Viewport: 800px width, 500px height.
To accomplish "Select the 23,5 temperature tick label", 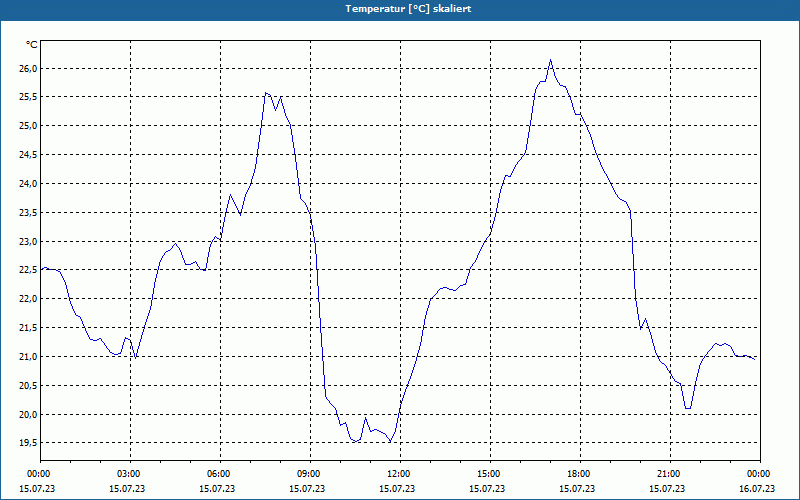I will tap(29, 212).
